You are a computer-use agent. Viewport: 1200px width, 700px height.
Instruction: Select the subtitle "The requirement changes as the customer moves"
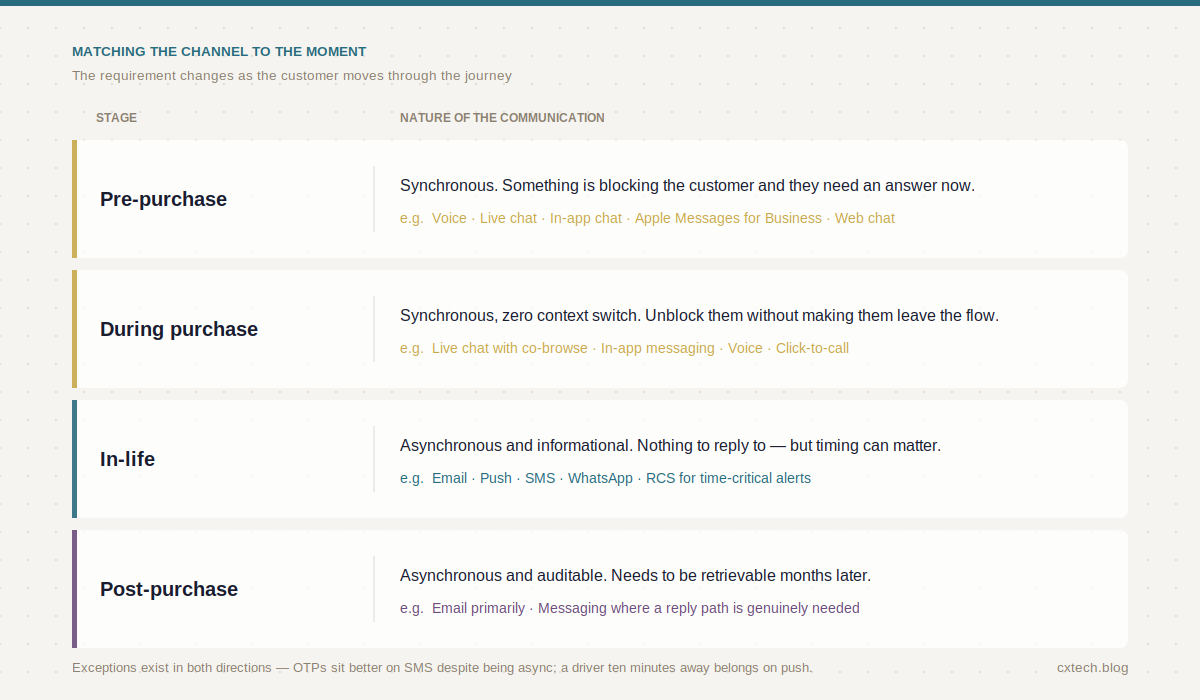(228, 75)
